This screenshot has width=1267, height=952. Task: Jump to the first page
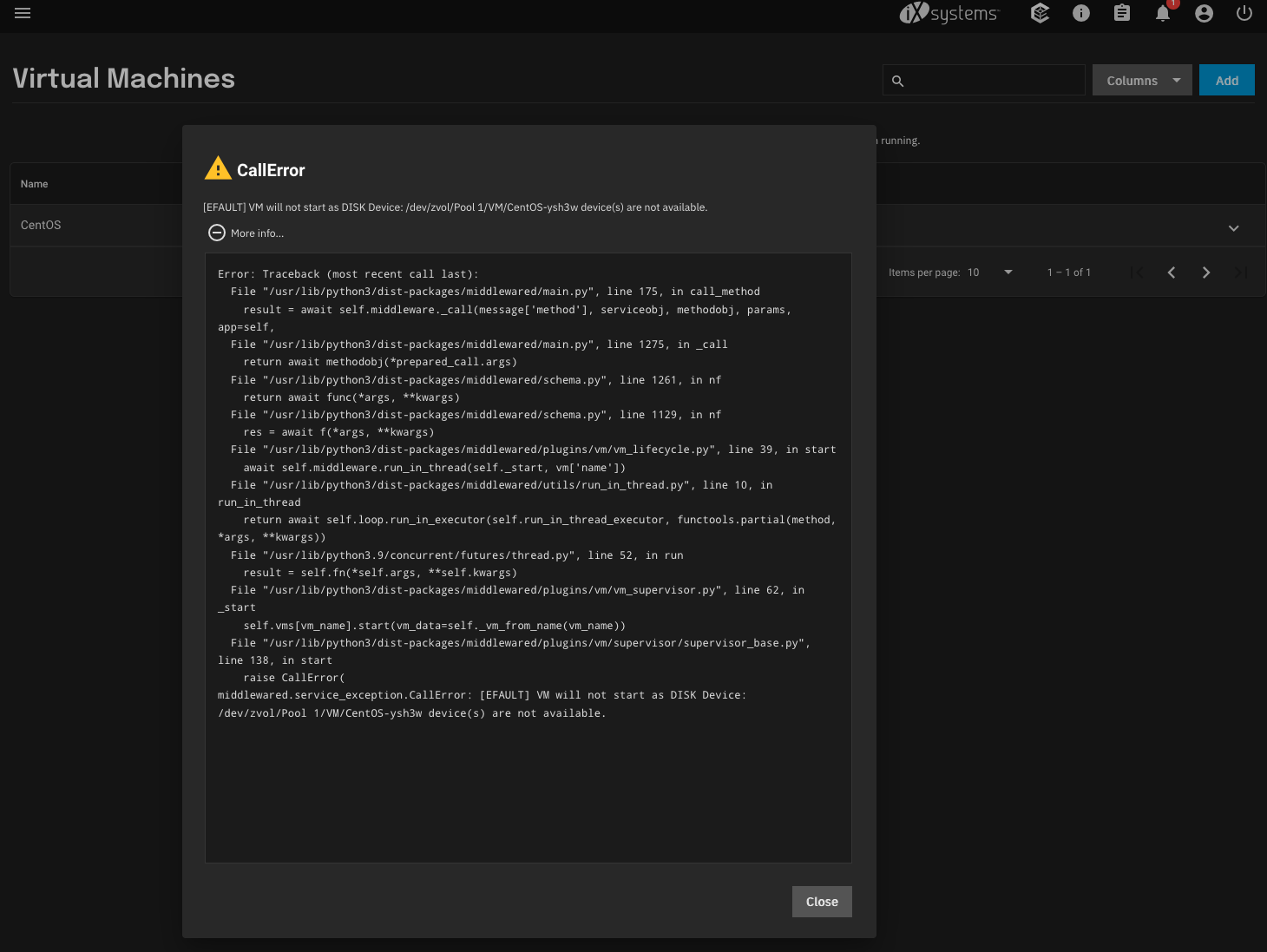(x=1137, y=272)
